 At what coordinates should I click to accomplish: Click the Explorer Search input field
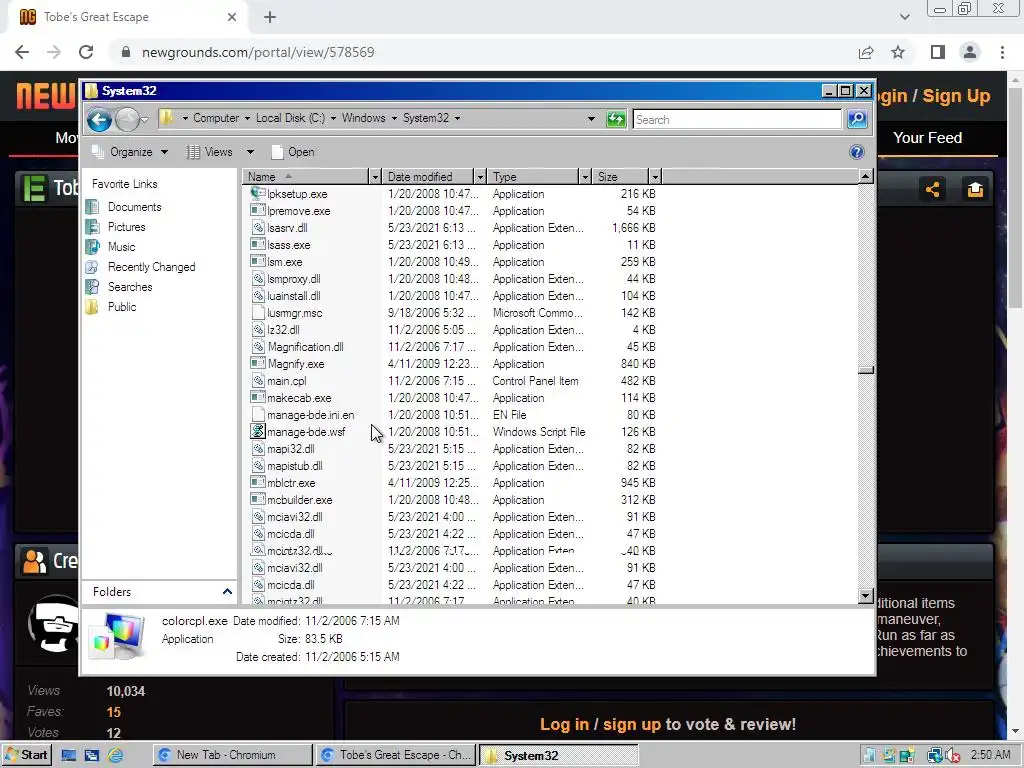pos(737,120)
